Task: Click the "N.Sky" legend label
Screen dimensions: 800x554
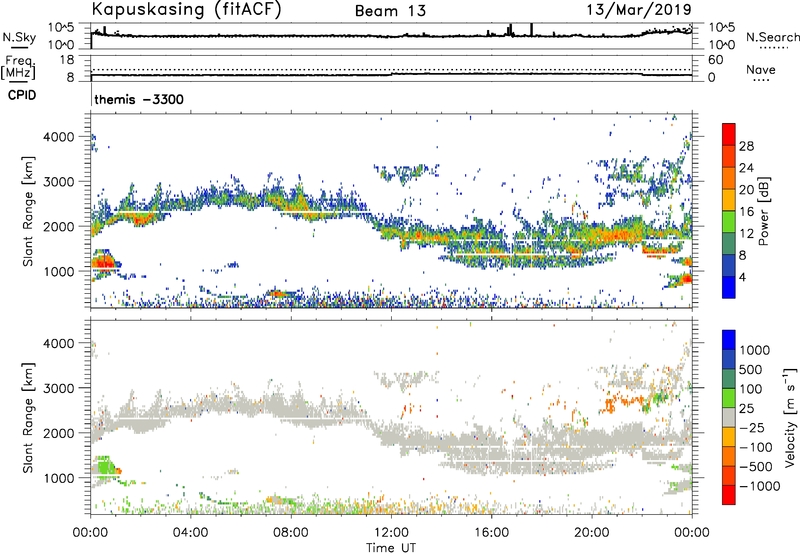Action: pyautogui.click(x=19, y=37)
